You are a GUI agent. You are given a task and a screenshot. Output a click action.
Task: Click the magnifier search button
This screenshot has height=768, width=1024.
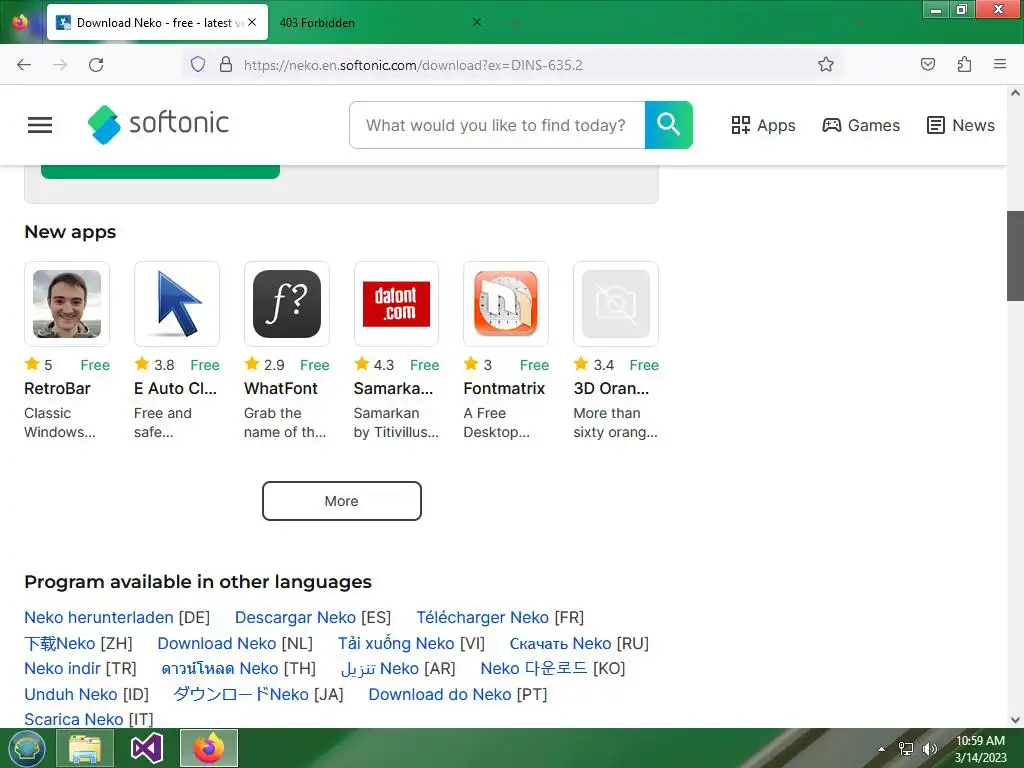[x=668, y=125]
